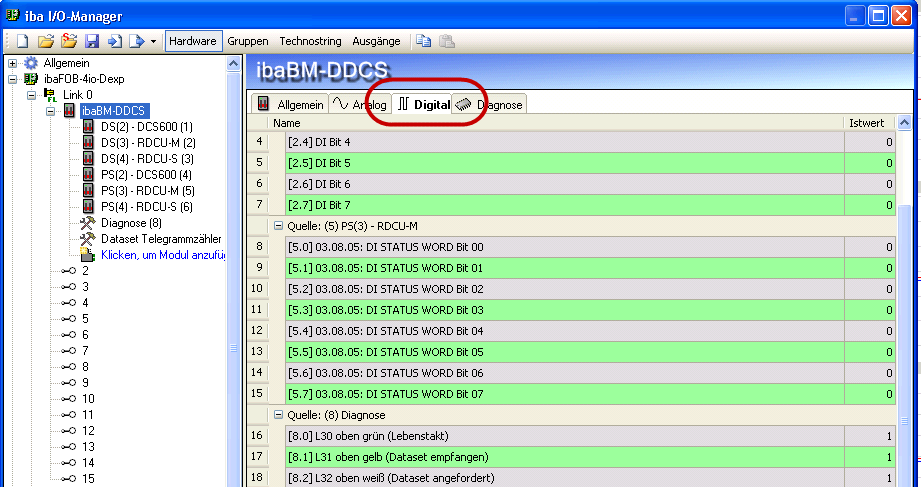This screenshot has width=921, height=487.
Task: Click the ibaBM-DDCS module icon in tree
Action: pyautogui.click(x=69, y=110)
